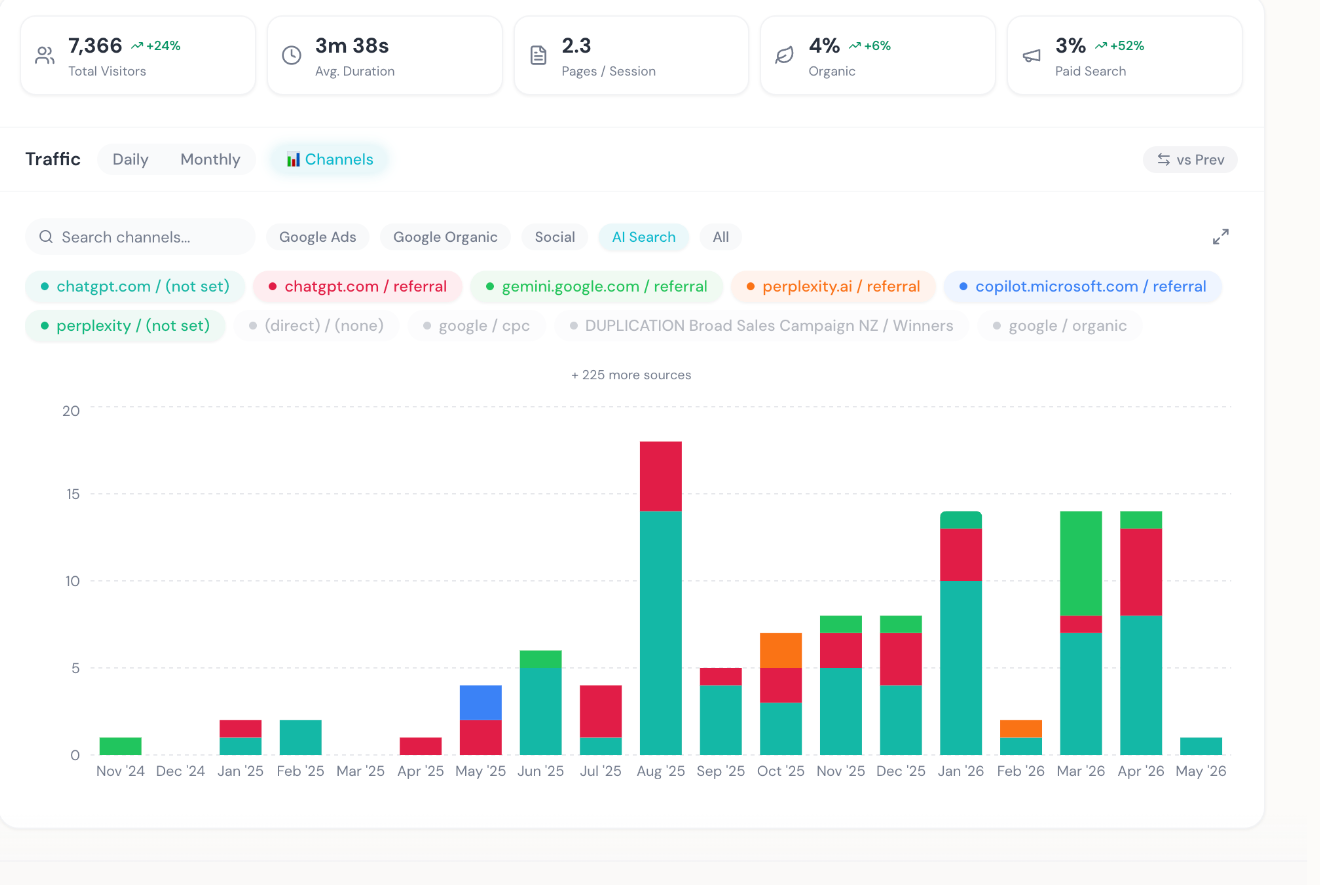The width and height of the screenshot is (1320, 885).
Task: Open the Total Visitors stat card
Action: point(138,56)
